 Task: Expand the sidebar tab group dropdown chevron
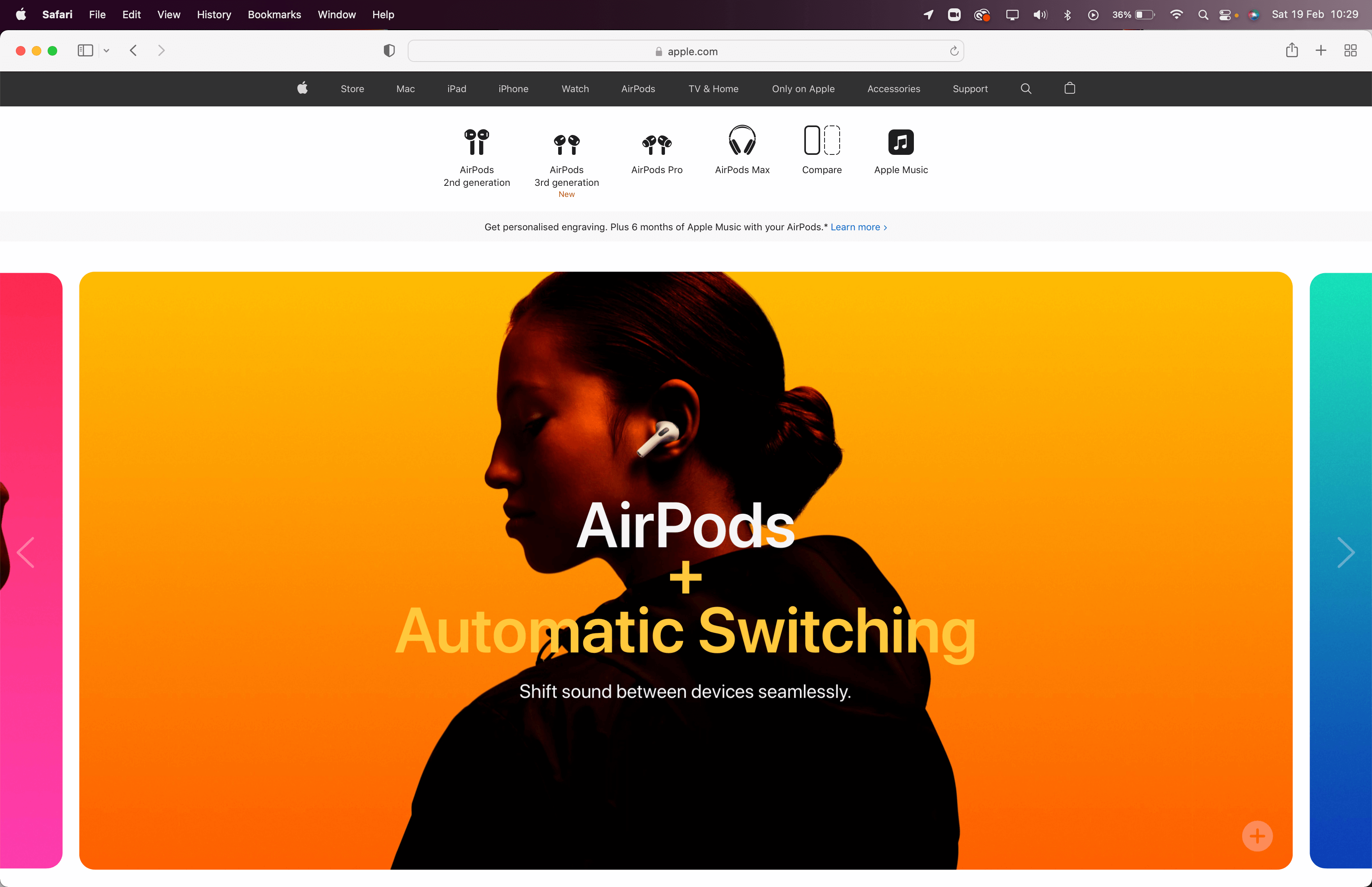[106, 51]
